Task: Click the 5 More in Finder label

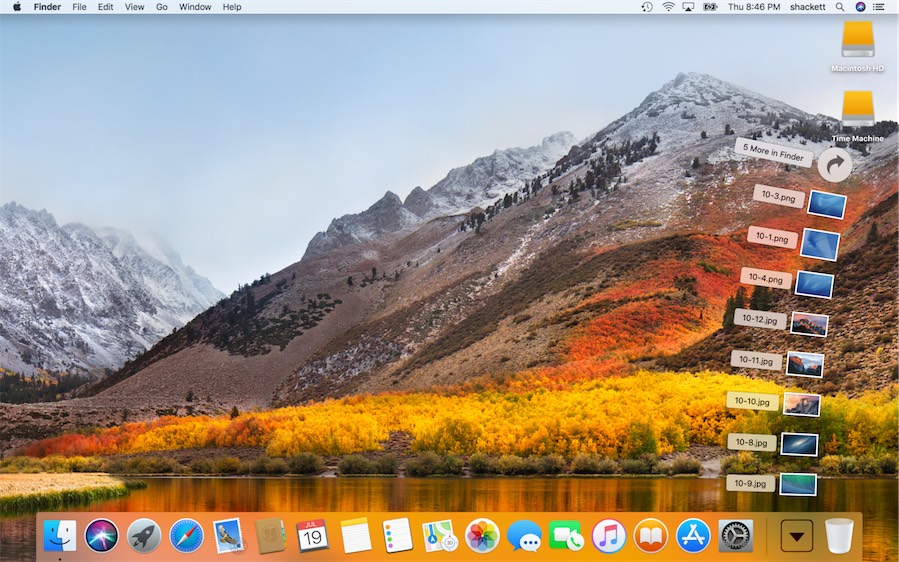Action: tap(773, 153)
